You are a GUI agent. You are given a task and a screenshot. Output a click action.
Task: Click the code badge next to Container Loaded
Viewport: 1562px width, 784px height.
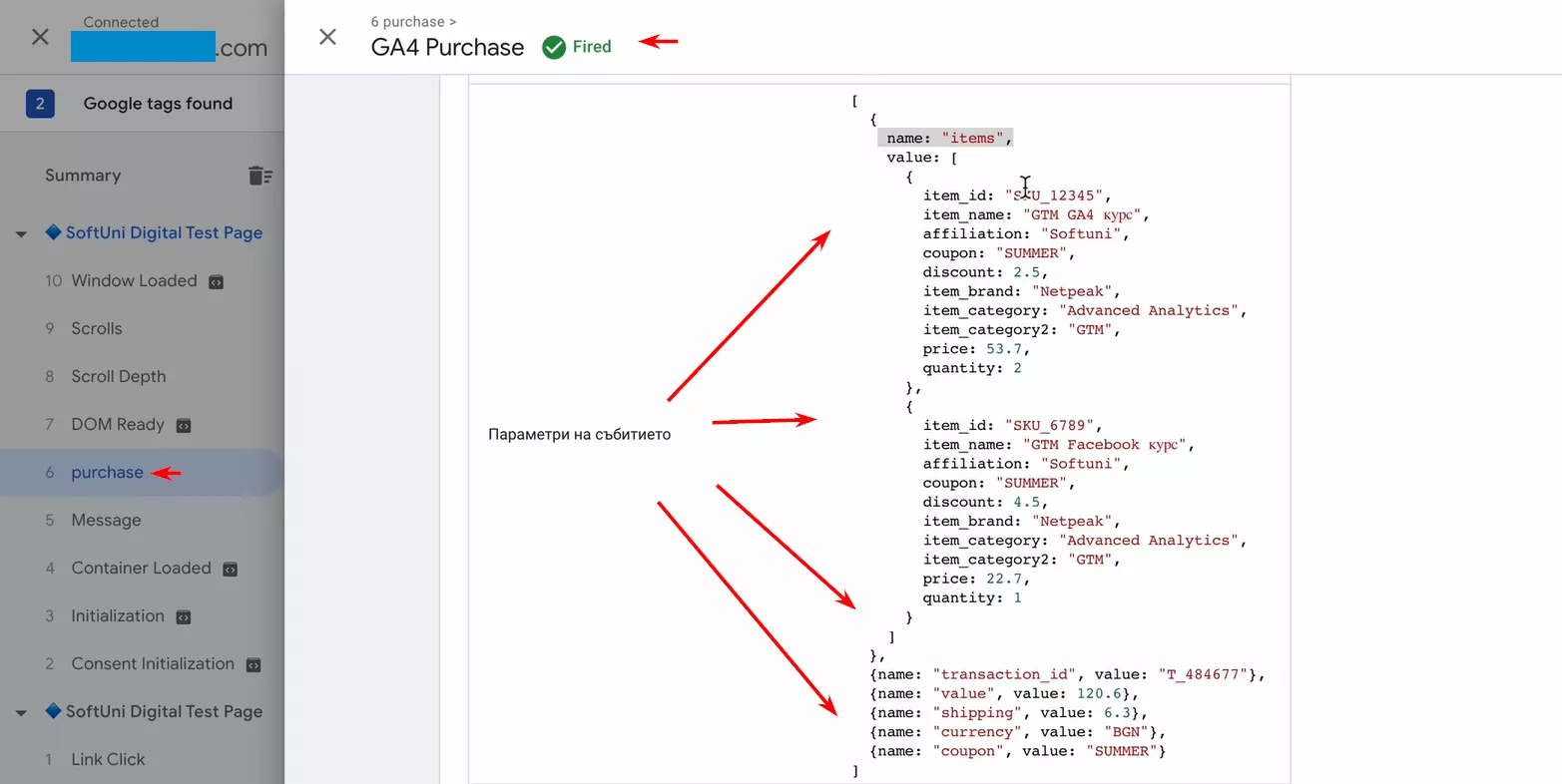[230, 570]
